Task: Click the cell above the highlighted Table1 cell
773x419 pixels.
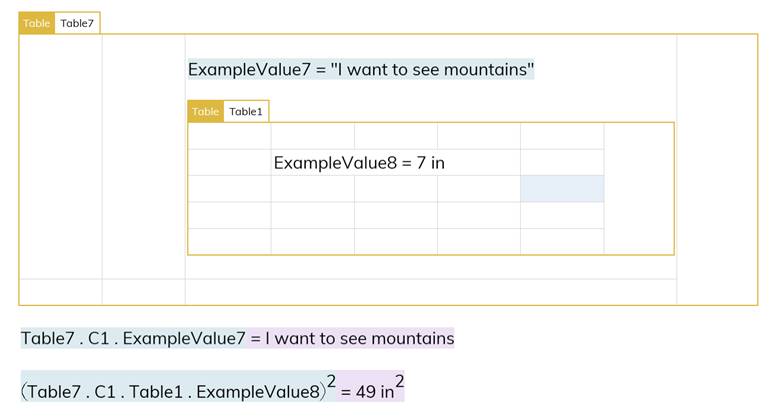Action: 562,162
